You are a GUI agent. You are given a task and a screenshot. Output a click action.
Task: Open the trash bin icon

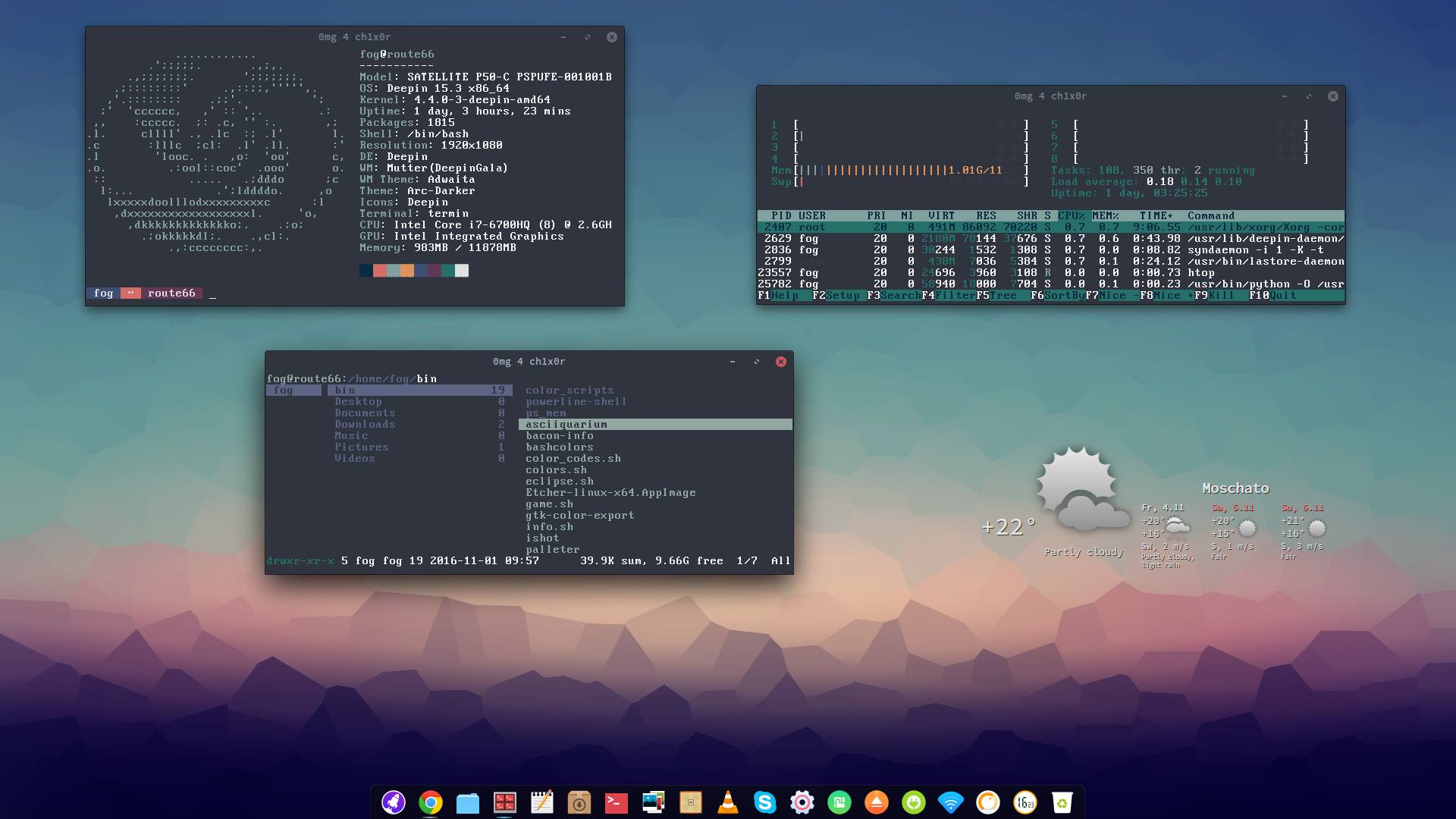click(1062, 802)
